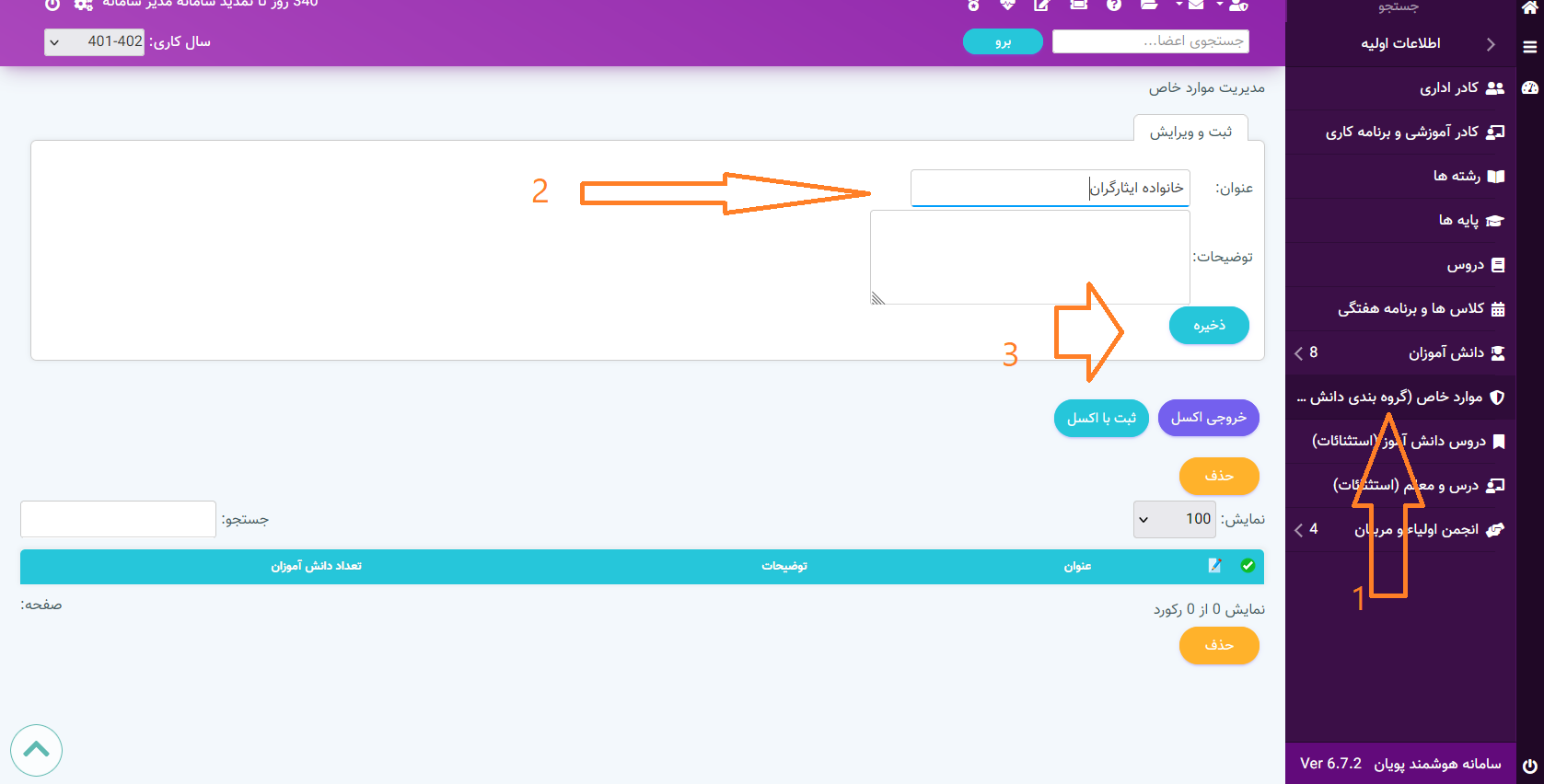
Task: Click the حذف button below the record count
Action: pos(1219,645)
